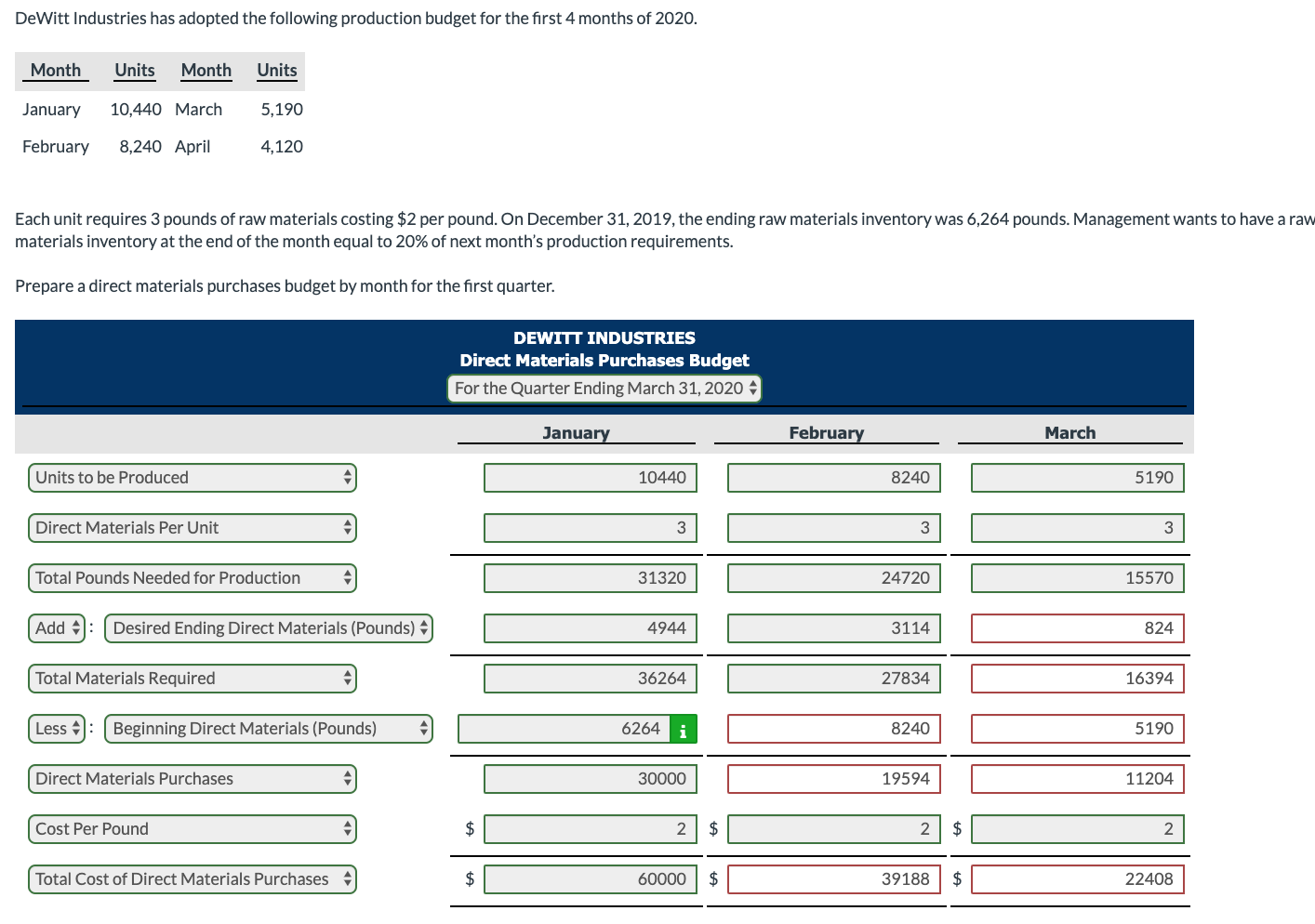The image size is (1315, 924).
Task: Open the 'Add' operator dropdown
Action: tap(57, 628)
